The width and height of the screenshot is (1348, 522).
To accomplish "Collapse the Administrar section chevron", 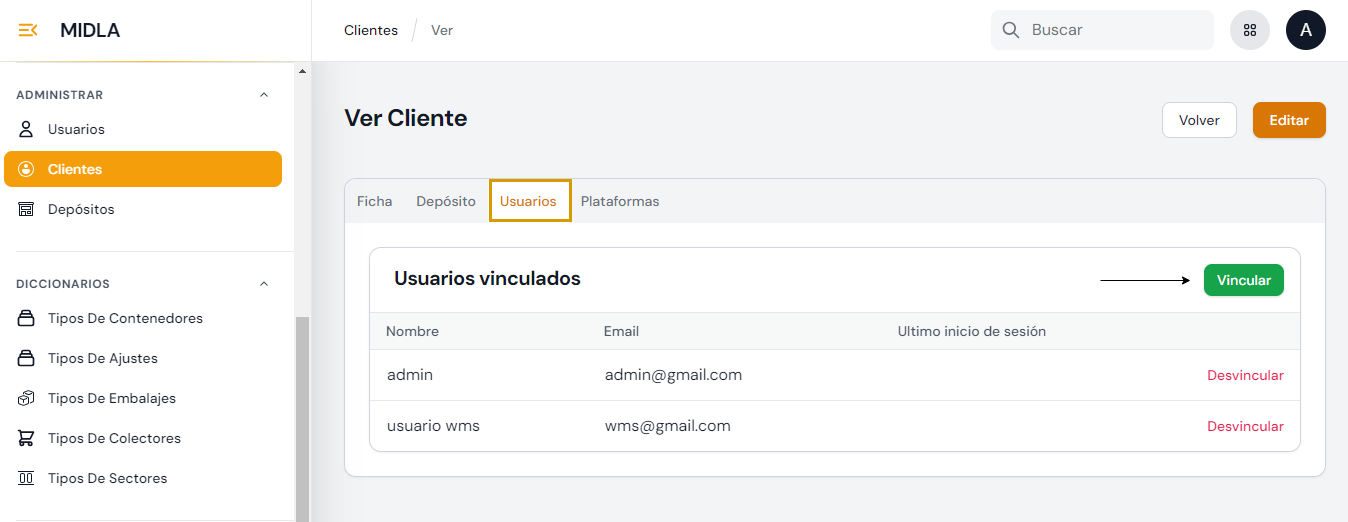I will click(x=264, y=95).
